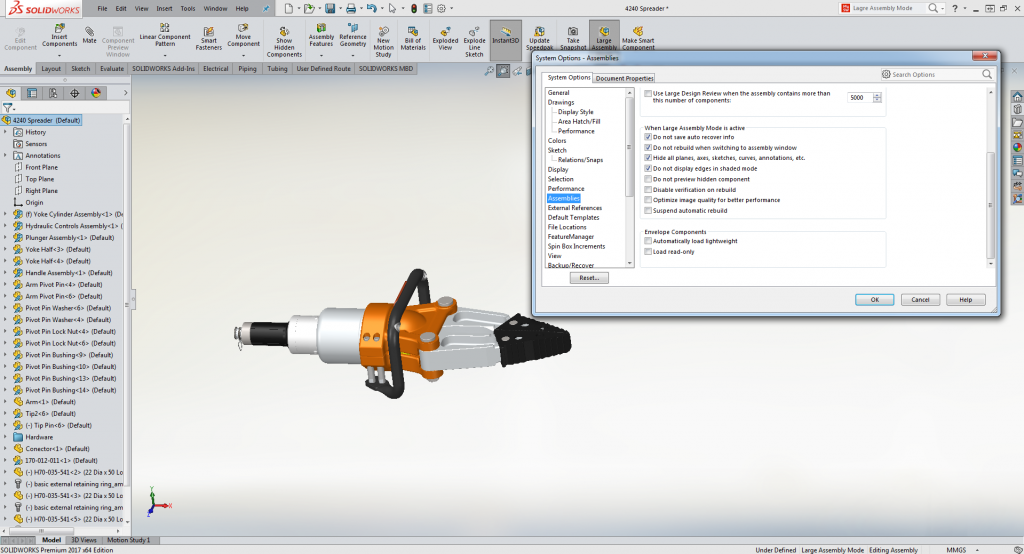Click the Rebuild traffic light icon
Viewport: 1024px width, 554px height.
pos(413,8)
